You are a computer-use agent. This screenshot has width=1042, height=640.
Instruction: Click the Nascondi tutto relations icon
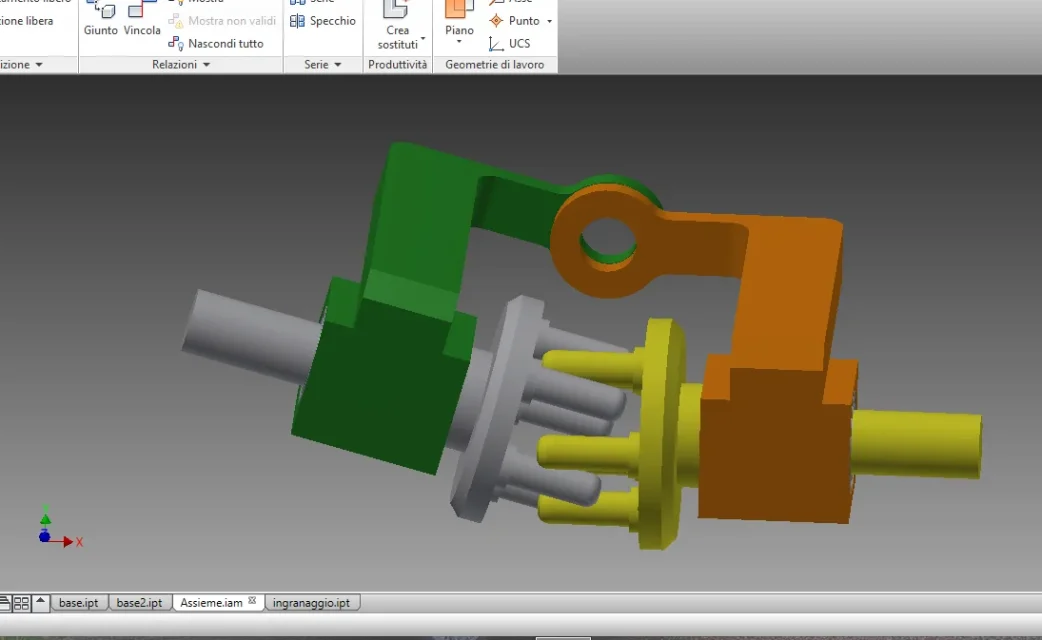(x=175, y=43)
